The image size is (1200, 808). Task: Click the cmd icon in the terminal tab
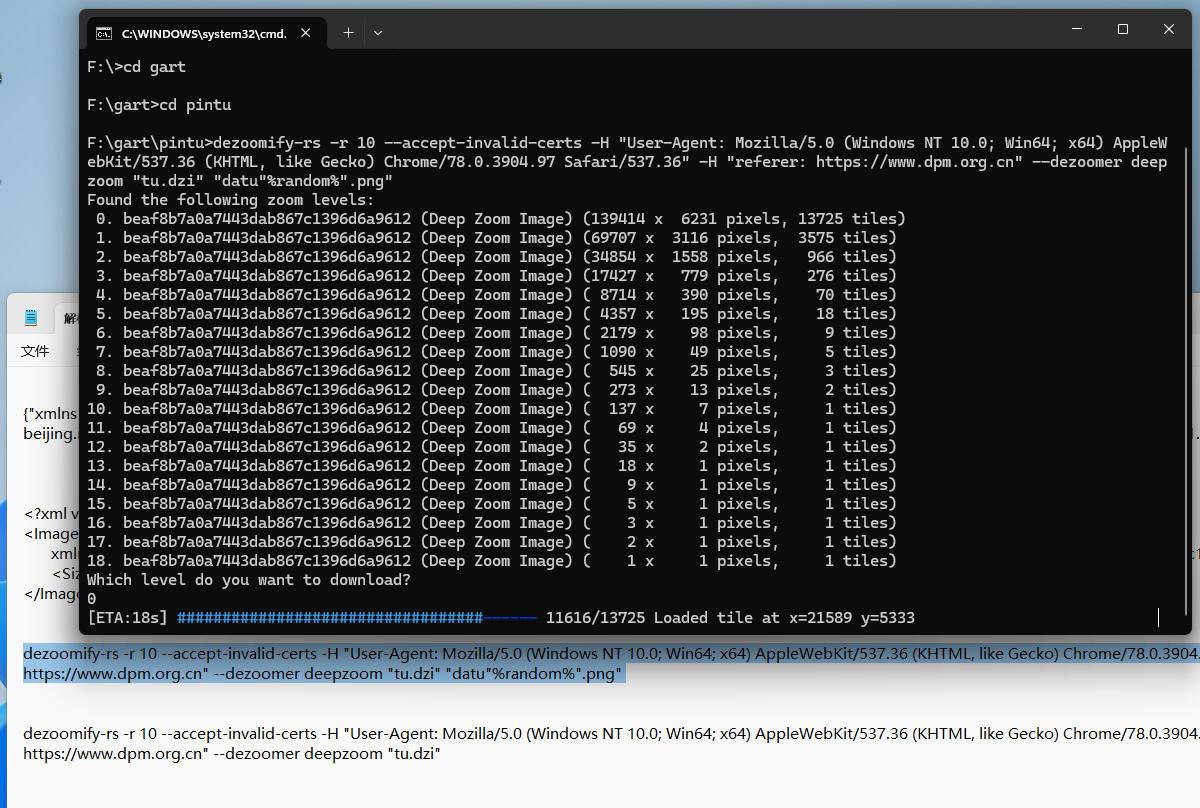[103, 33]
